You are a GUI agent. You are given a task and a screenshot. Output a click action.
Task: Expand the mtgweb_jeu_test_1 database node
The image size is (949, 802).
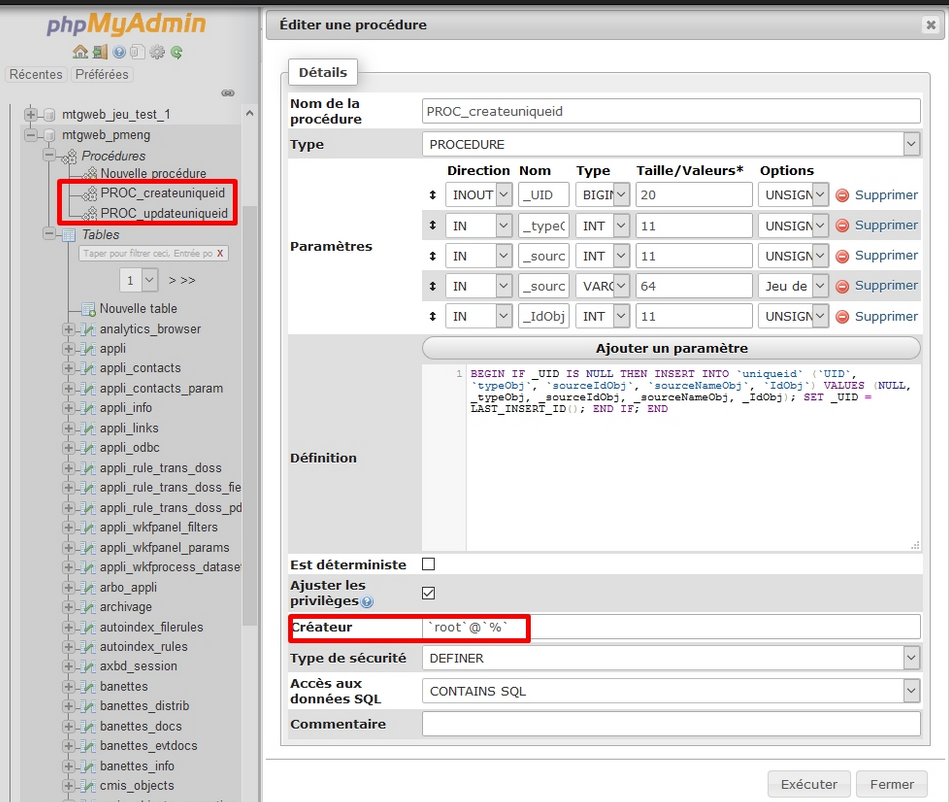pyautogui.click(x=31, y=114)
